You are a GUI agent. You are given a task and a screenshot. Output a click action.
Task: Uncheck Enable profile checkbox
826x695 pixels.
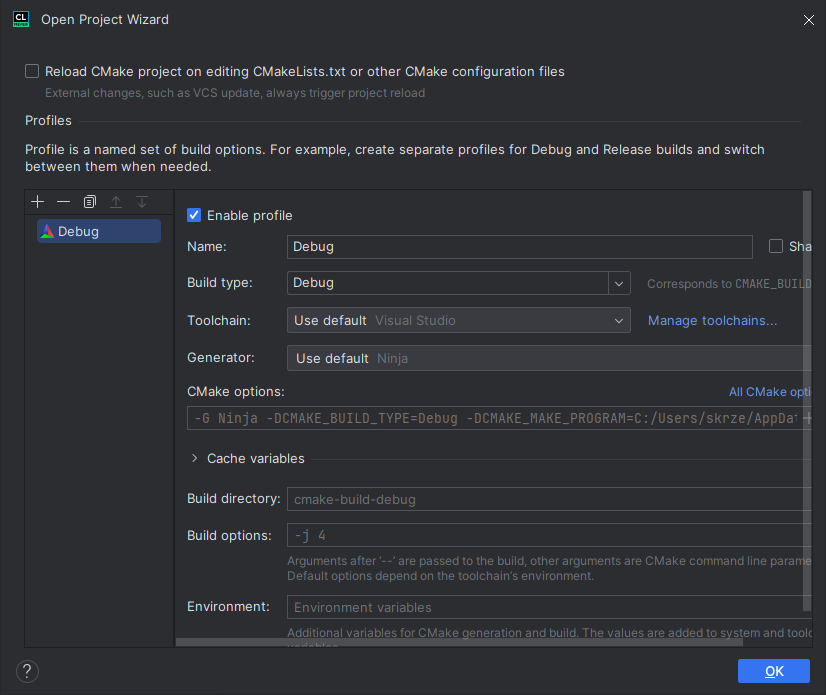(194, 215)
